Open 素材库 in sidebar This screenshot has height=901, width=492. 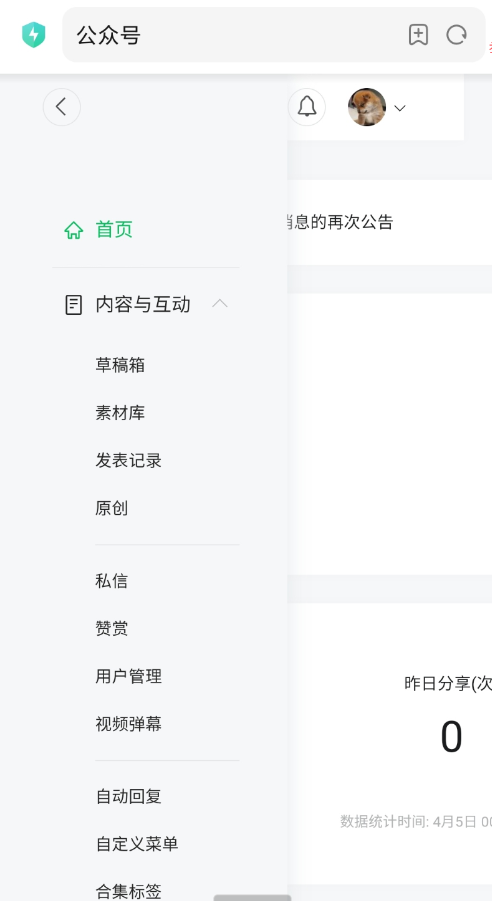point(120,413)
